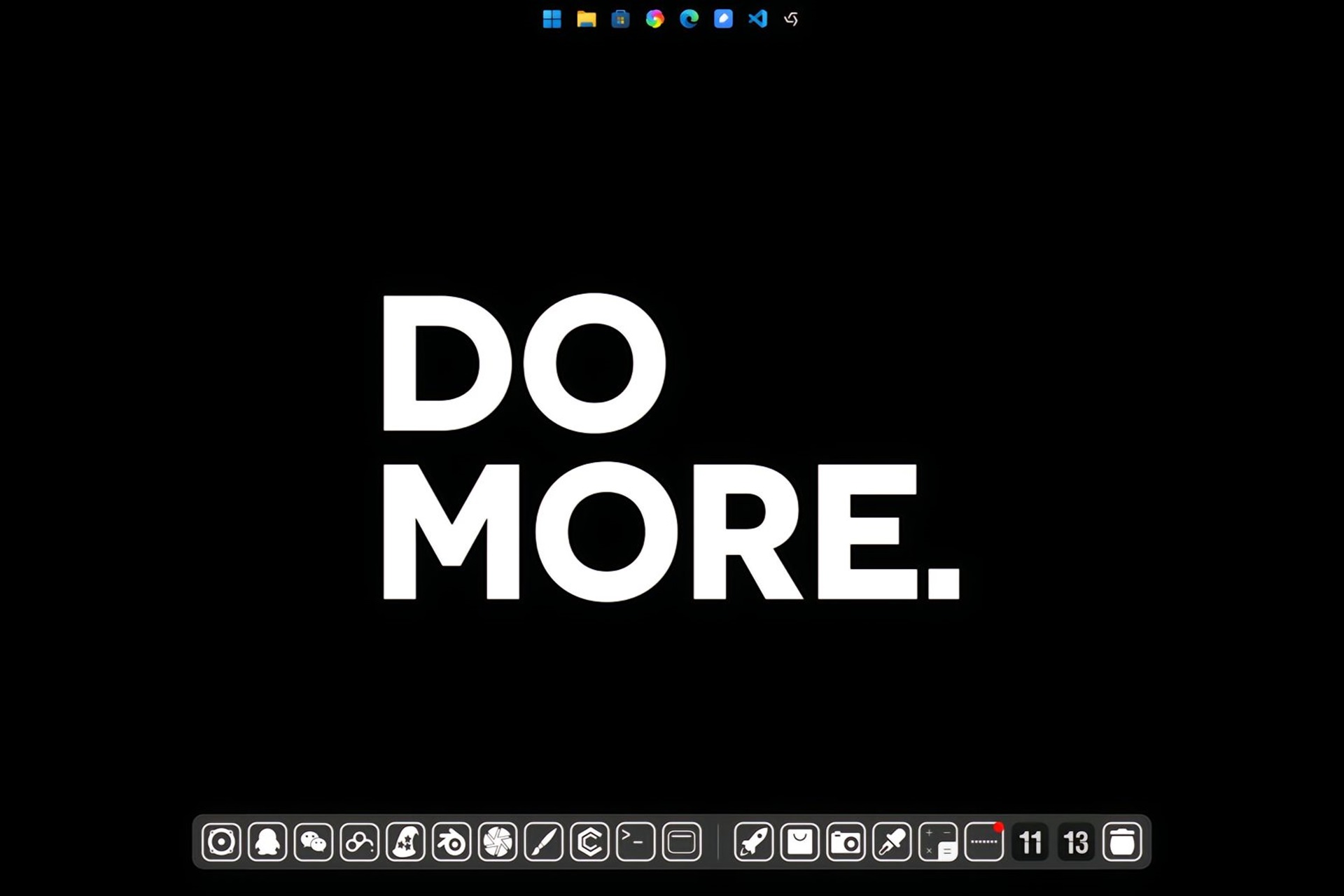
Task: Open the camera shutter aperture app
Action: [498, 841]
